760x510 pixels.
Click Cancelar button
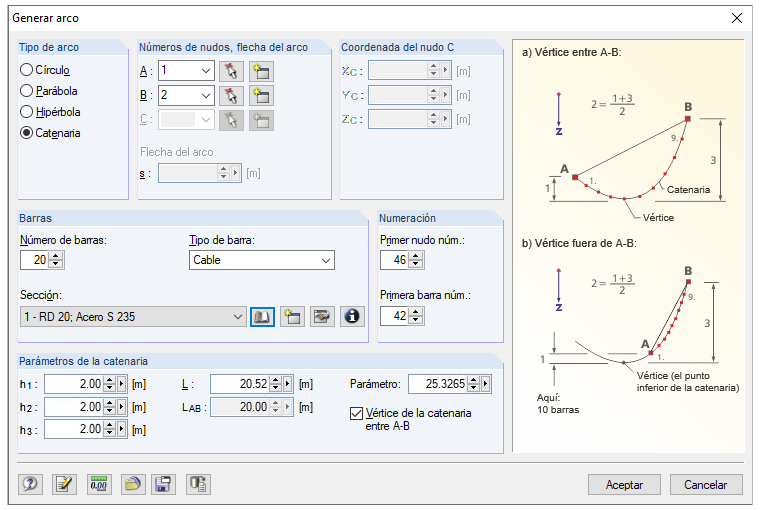click(x=706, y=484)
